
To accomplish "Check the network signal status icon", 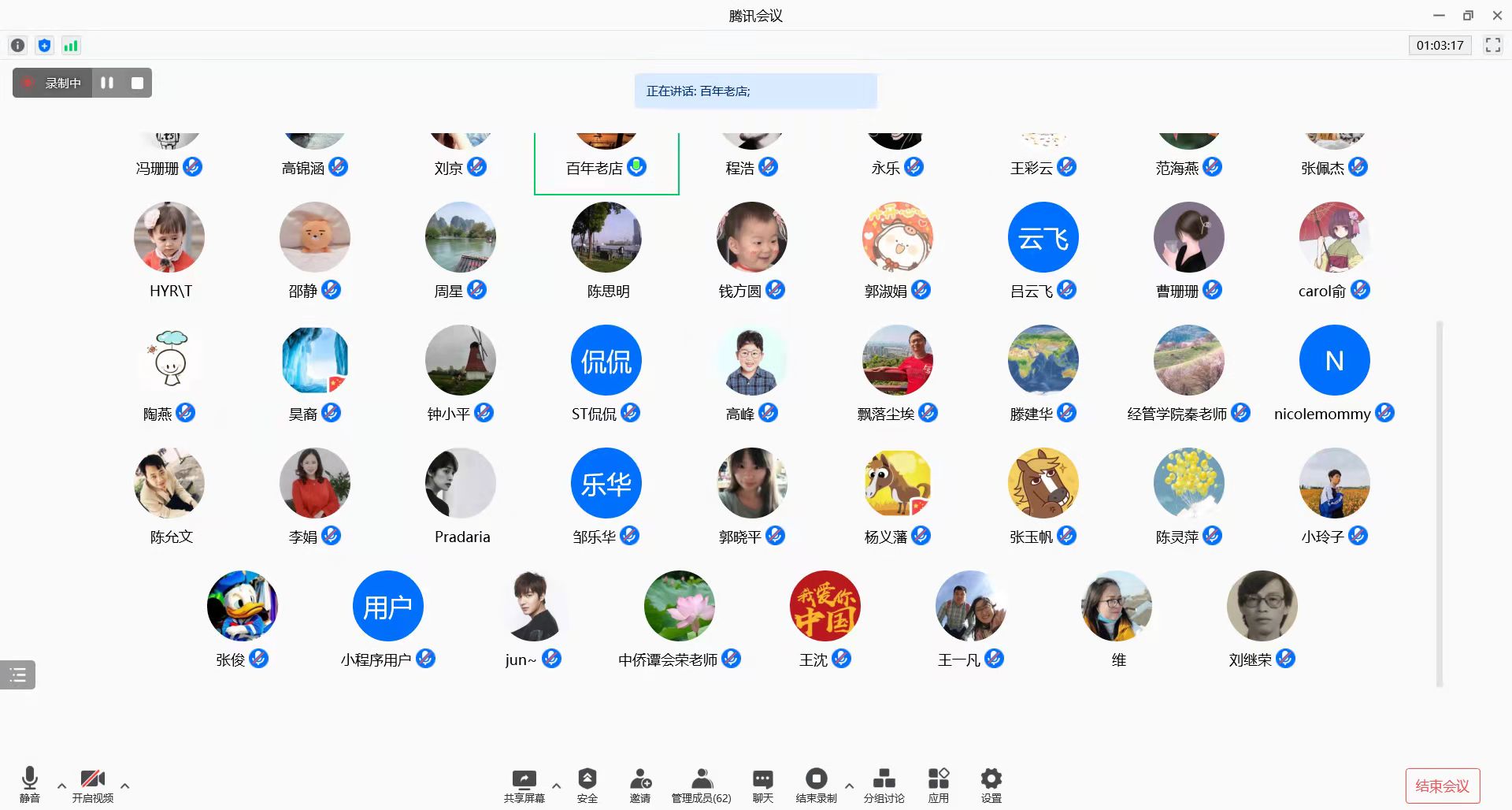I will pyautogui.click(x=71, y=46).
